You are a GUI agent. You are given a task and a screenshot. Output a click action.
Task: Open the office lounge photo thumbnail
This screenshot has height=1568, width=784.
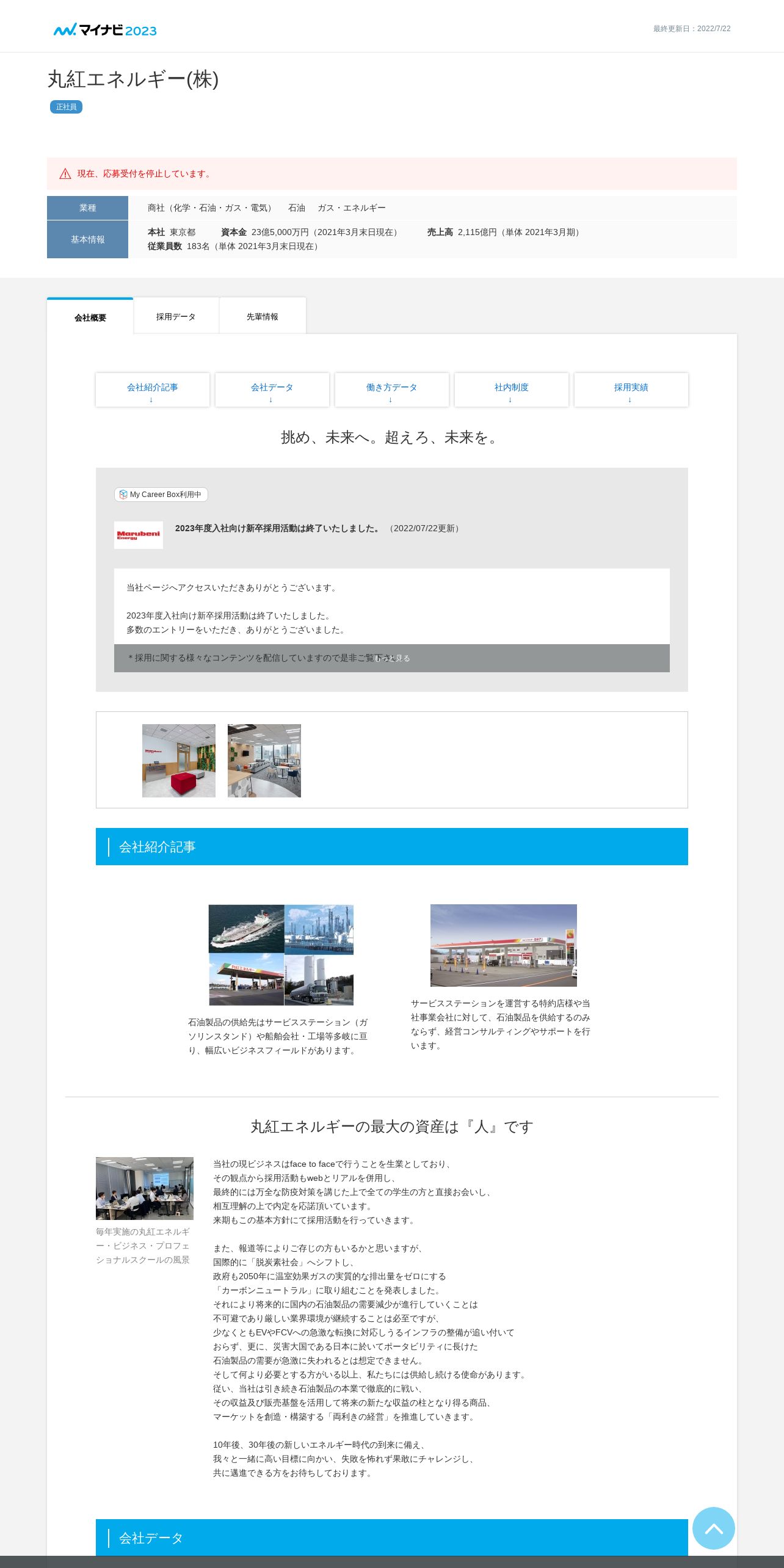[264, 761]
